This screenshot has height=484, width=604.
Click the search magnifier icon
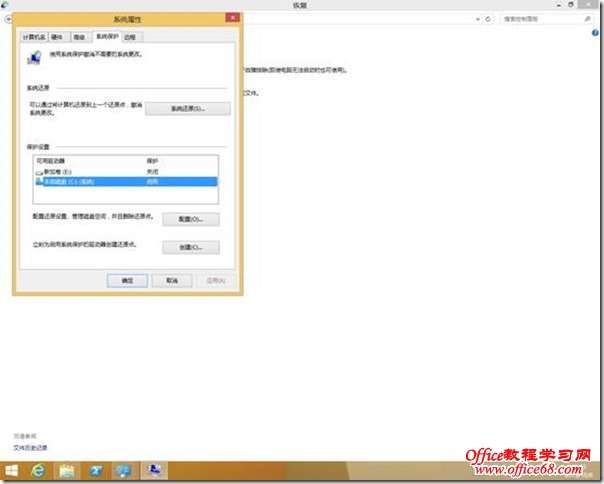587,19
